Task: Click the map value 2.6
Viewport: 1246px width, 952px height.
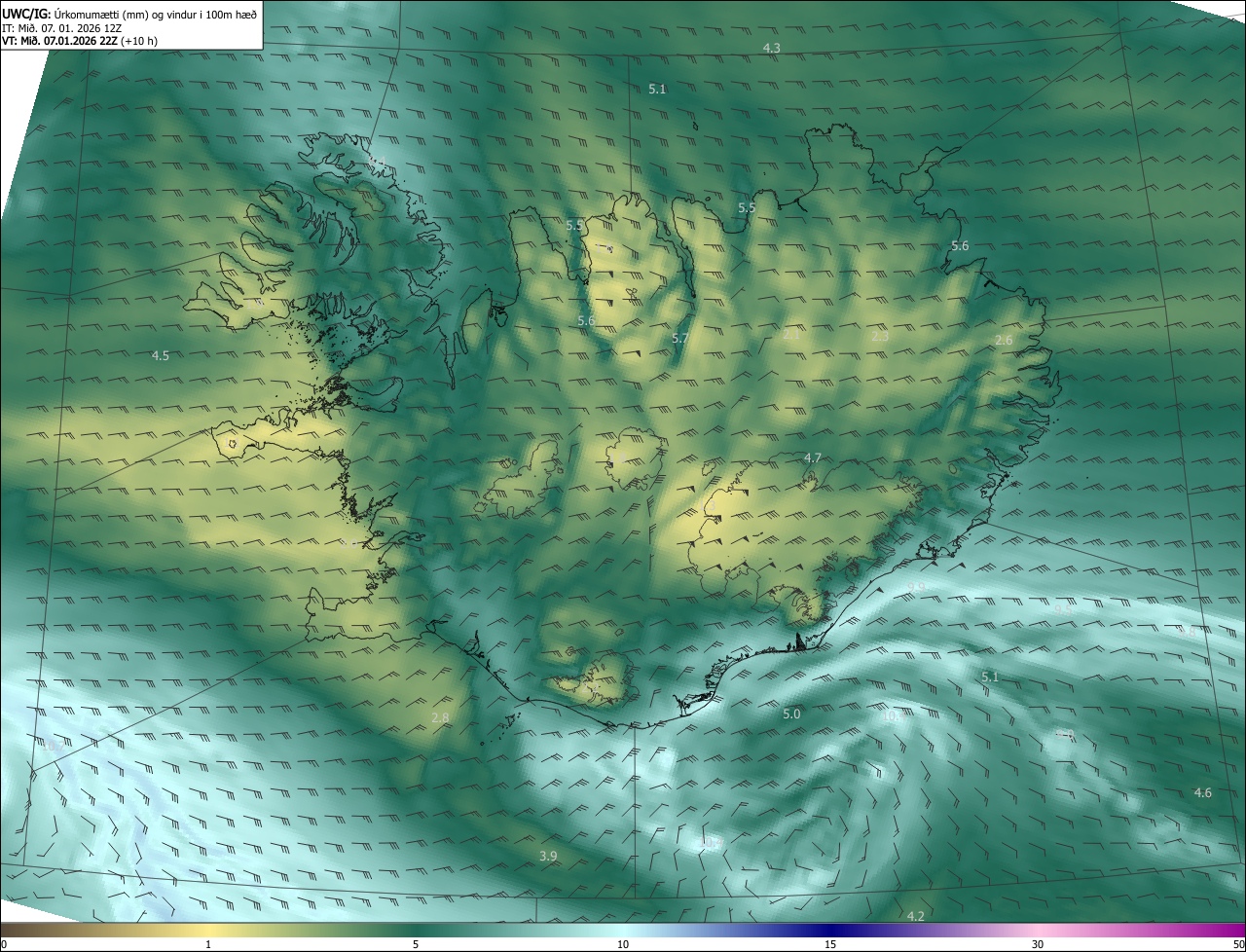Action: click(x=1004, y=340)
